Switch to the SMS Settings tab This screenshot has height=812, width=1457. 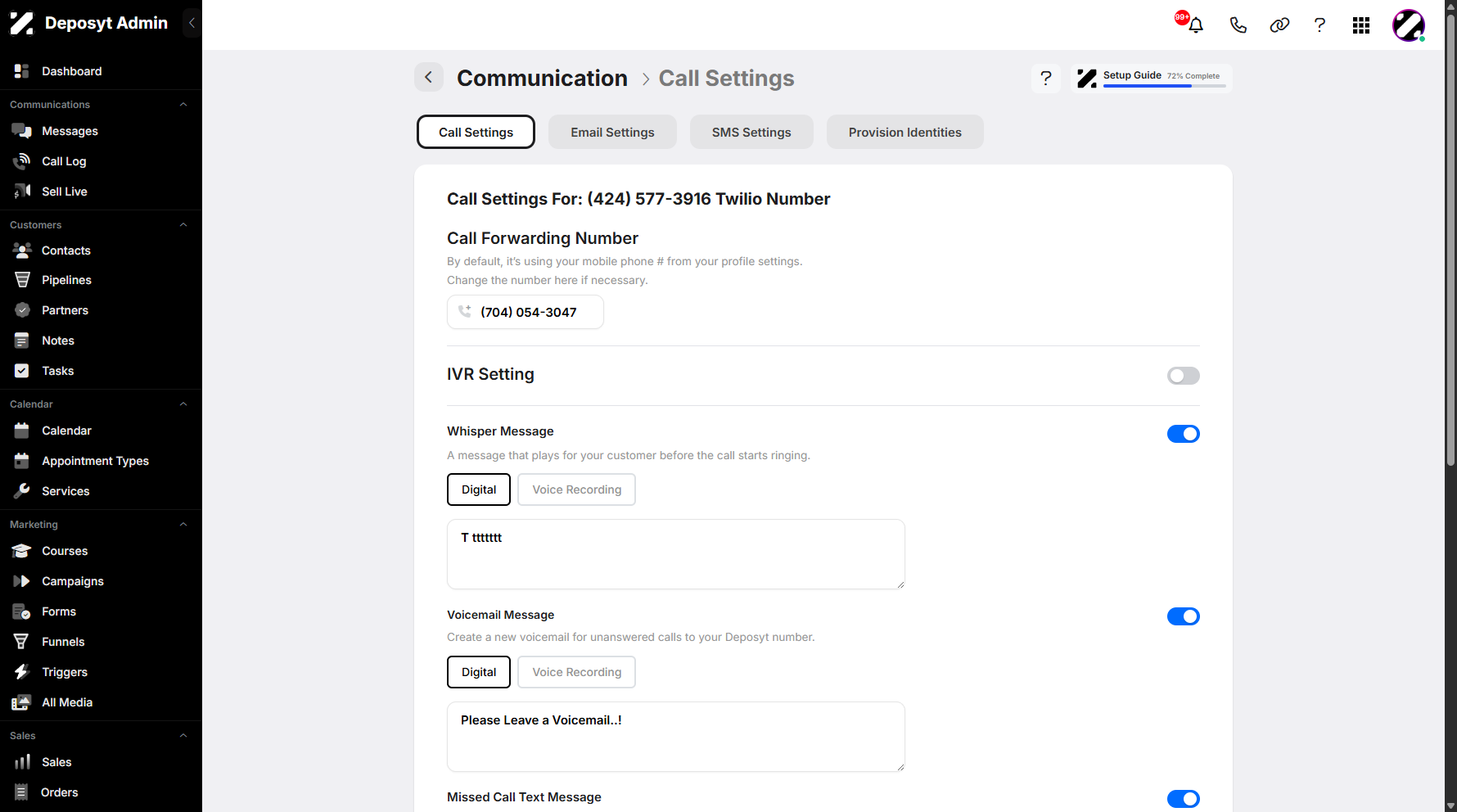click(x=751, y=132)
